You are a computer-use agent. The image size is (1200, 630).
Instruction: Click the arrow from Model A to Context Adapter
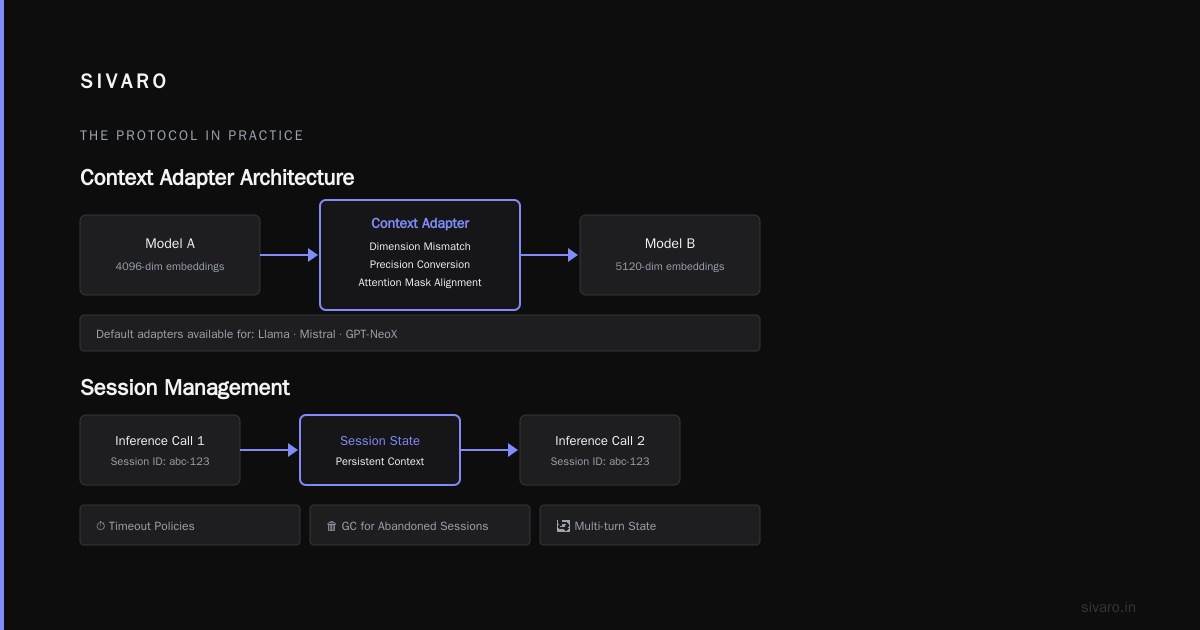[289, 255]
